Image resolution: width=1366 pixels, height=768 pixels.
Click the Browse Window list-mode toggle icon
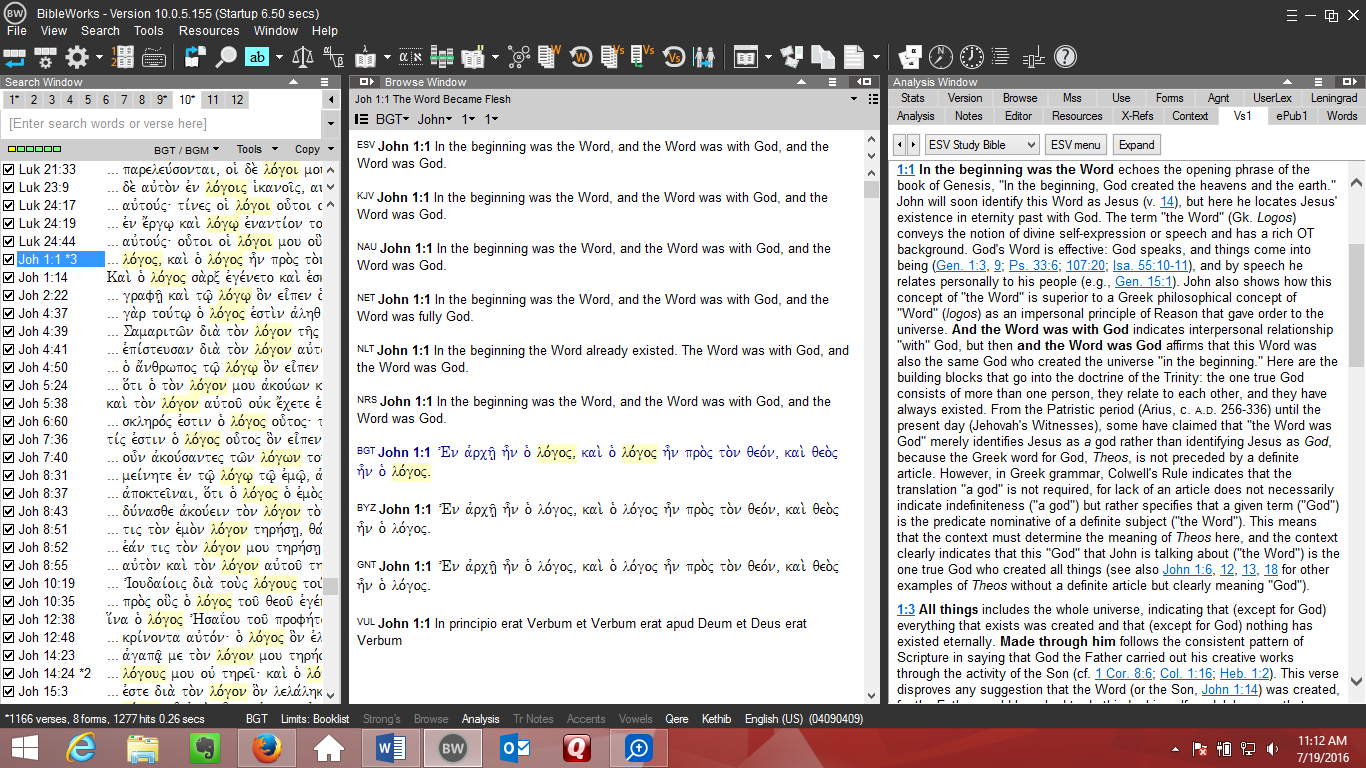362,119
